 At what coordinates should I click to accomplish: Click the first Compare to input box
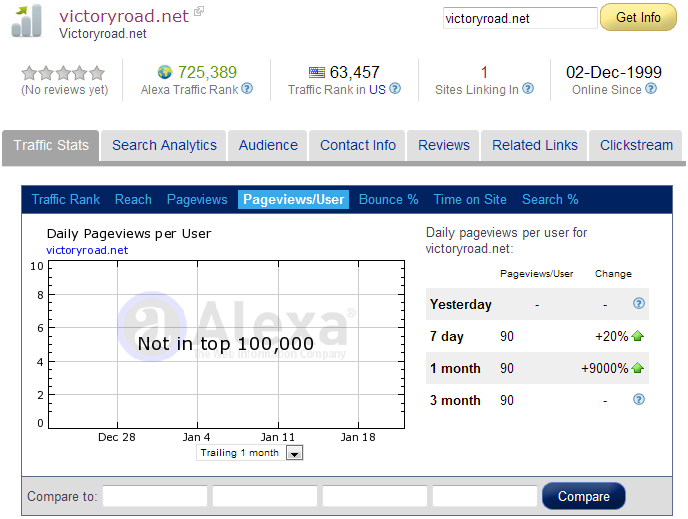(155, 497)
